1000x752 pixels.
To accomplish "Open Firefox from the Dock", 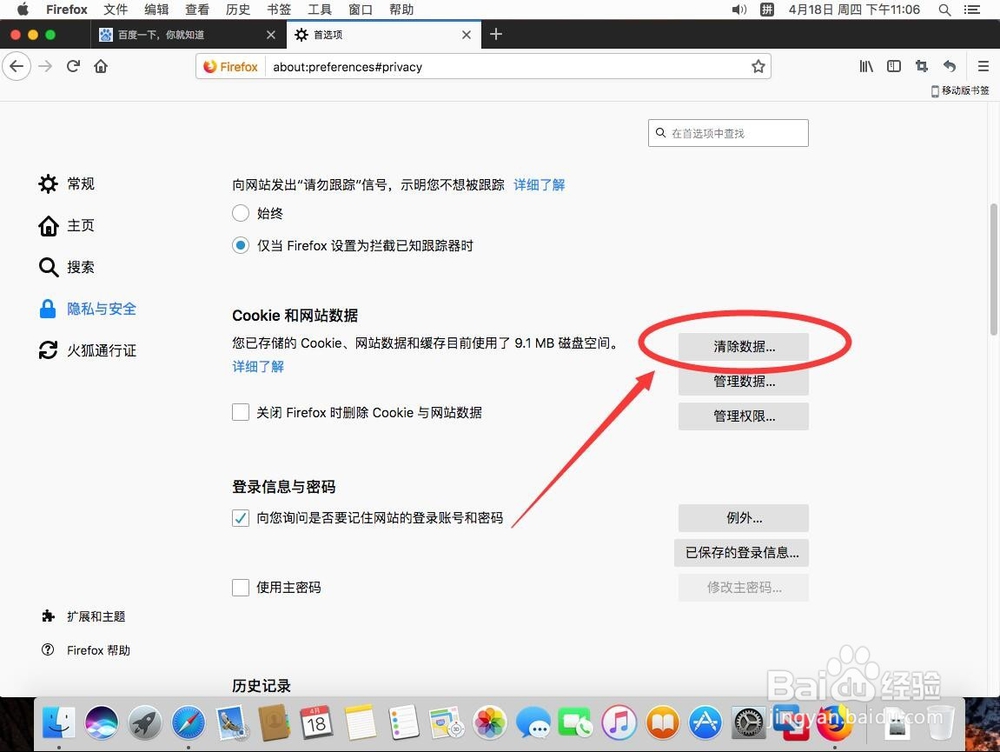I will pos(836,722).
